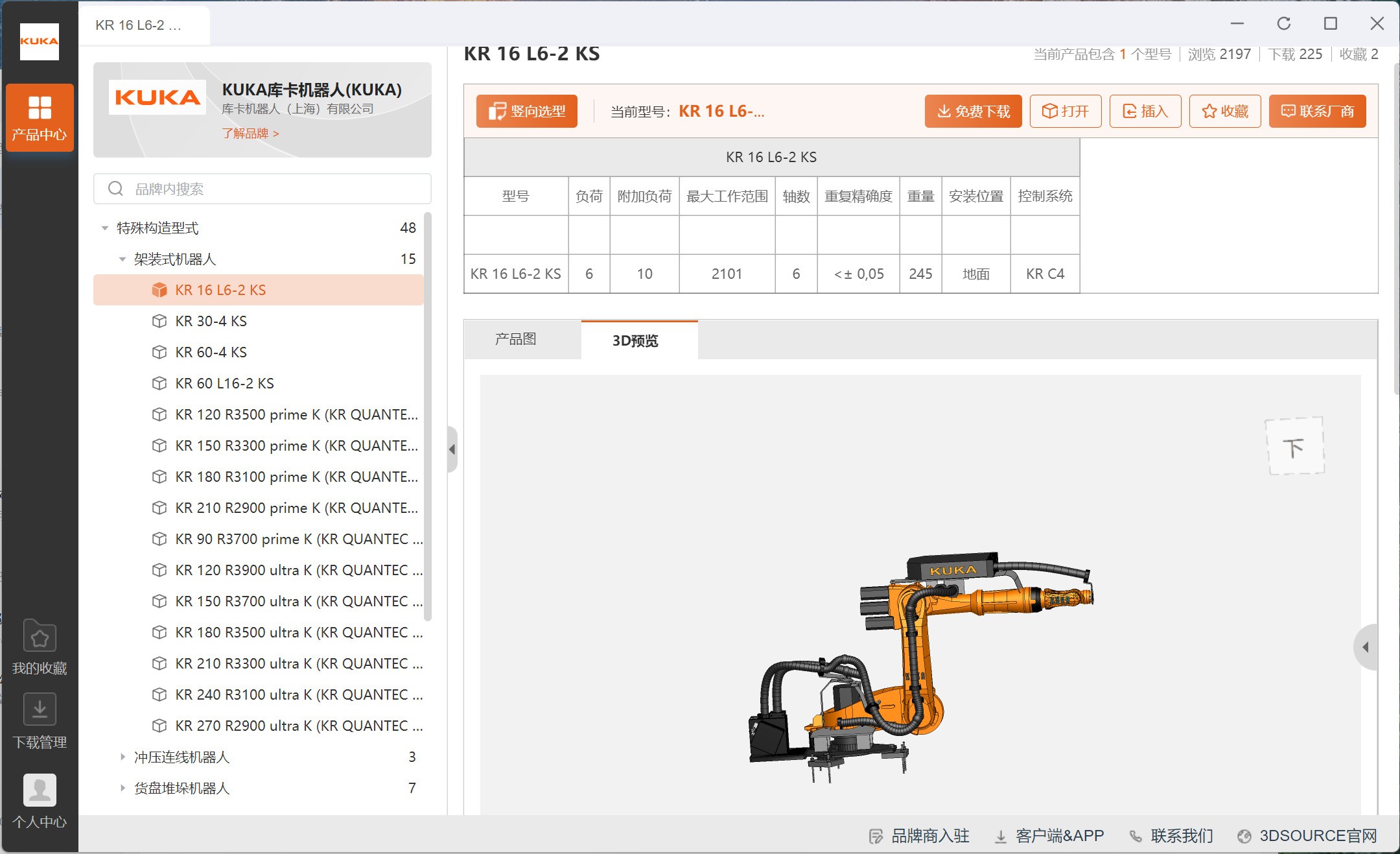The width and height of the screenshot is (1400, 854).
Task: Expand the 冲压连线机器人 tree node
Action: point(122,757)
